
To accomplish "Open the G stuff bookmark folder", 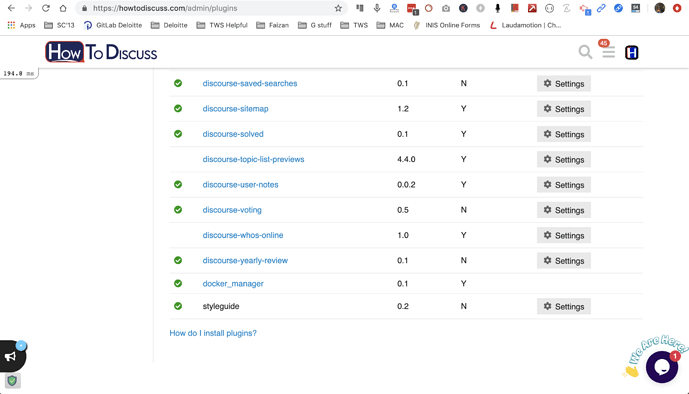I will (x=315, y=25).
